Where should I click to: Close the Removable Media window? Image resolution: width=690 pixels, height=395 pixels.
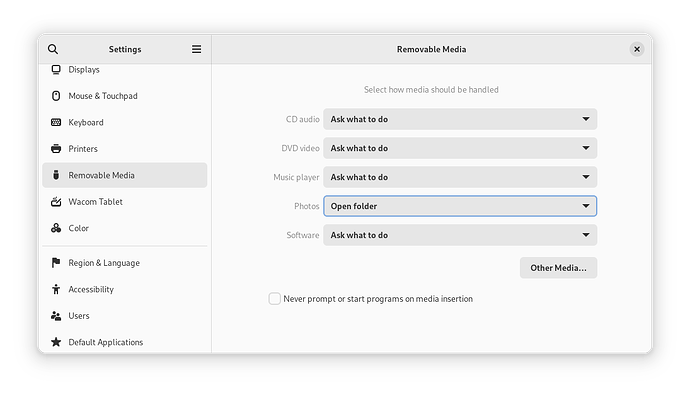click(x=637, y=49)
